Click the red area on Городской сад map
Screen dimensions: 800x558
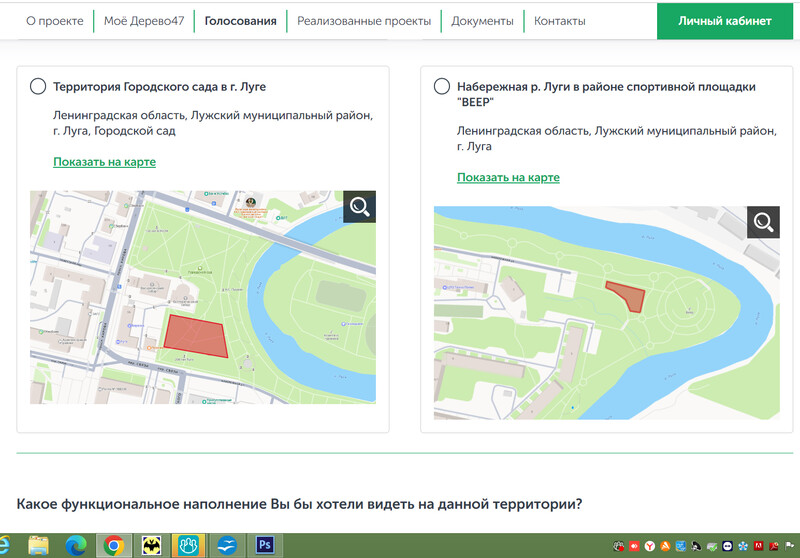(x=196, y=336)
